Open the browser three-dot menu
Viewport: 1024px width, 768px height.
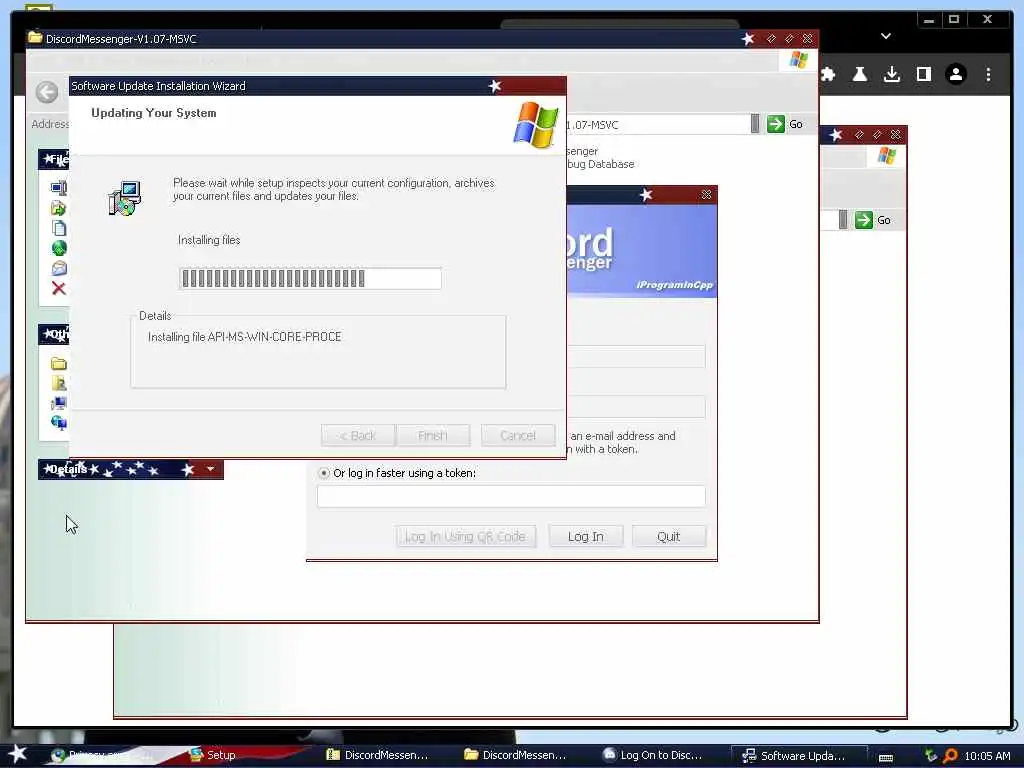tap(988, 74)
